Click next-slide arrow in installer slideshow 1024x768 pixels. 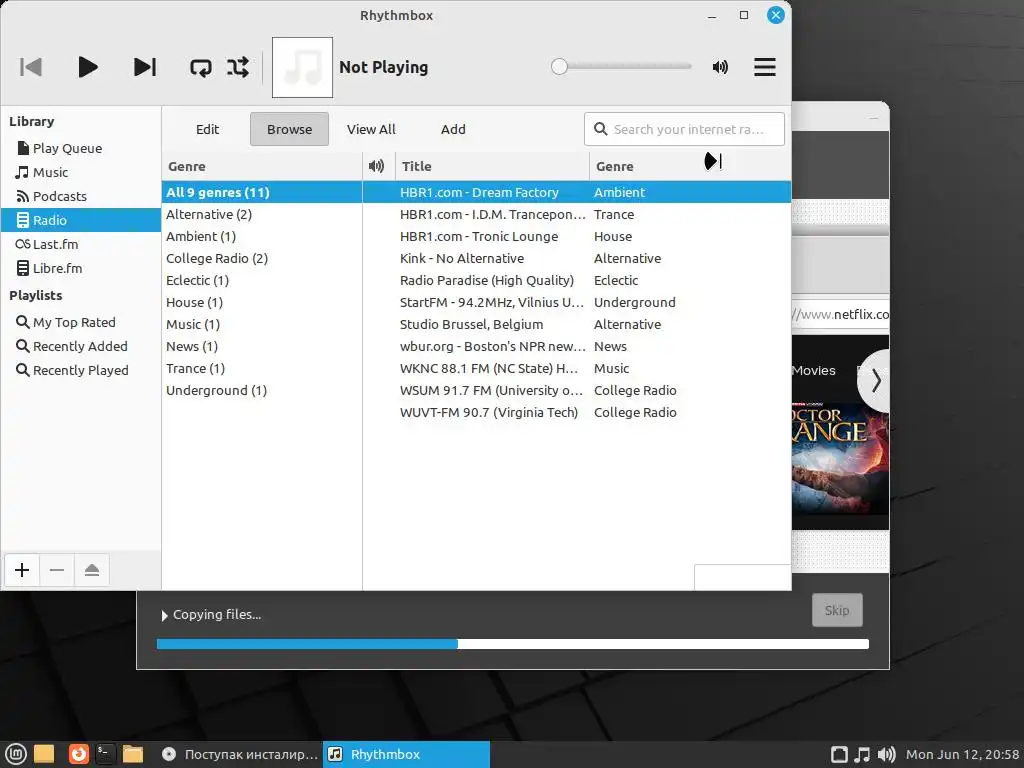876,381
